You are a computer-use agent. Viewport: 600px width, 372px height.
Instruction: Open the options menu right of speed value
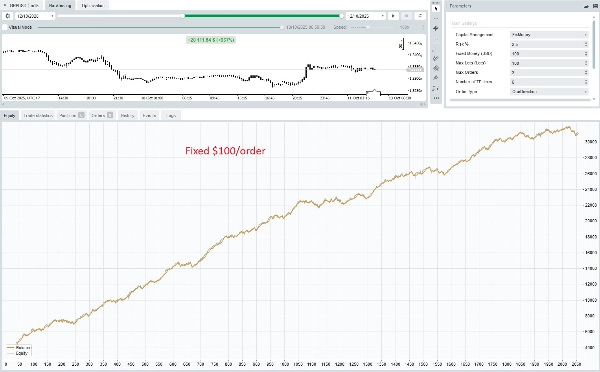423,27
